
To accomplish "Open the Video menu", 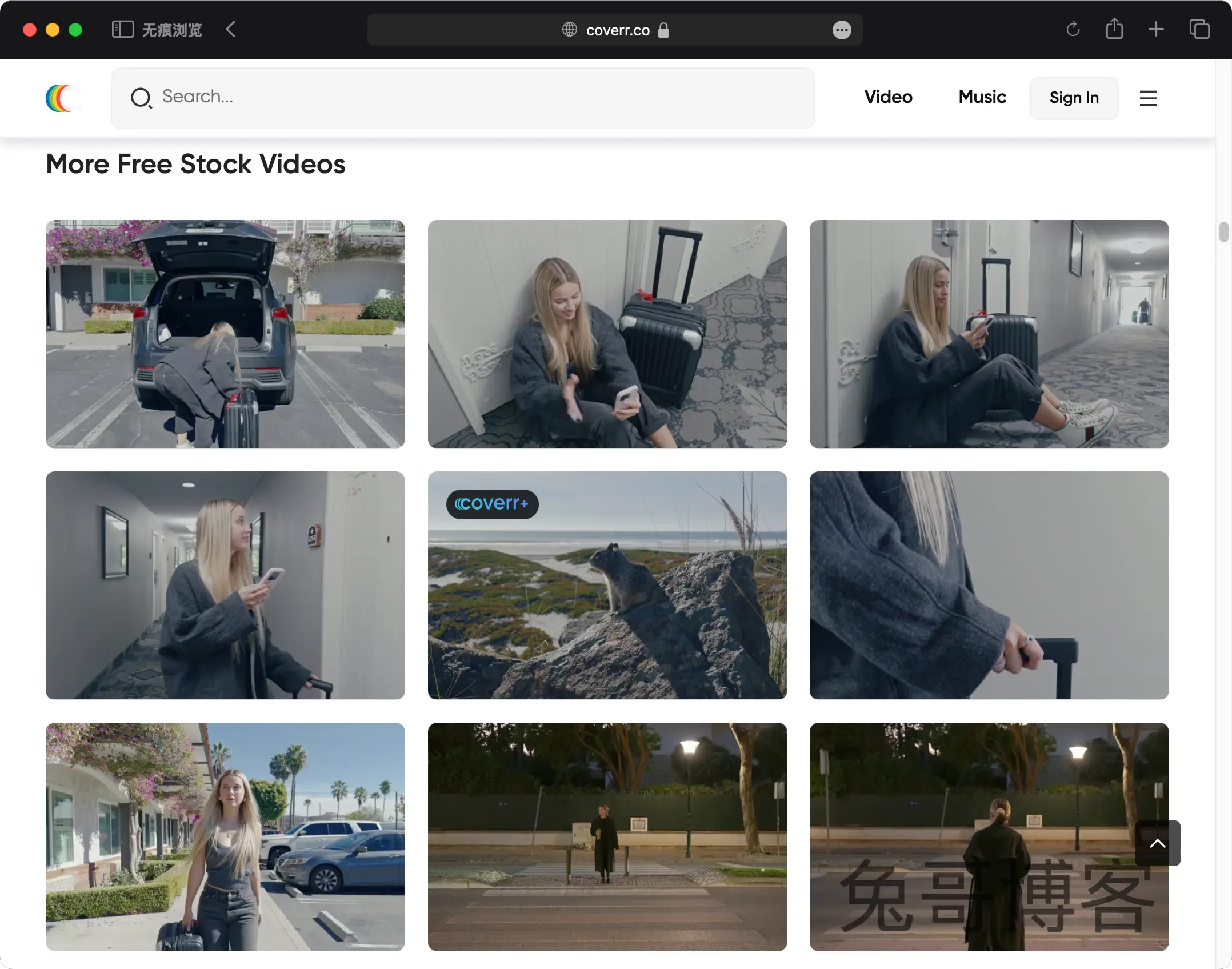I will (888, 97).
